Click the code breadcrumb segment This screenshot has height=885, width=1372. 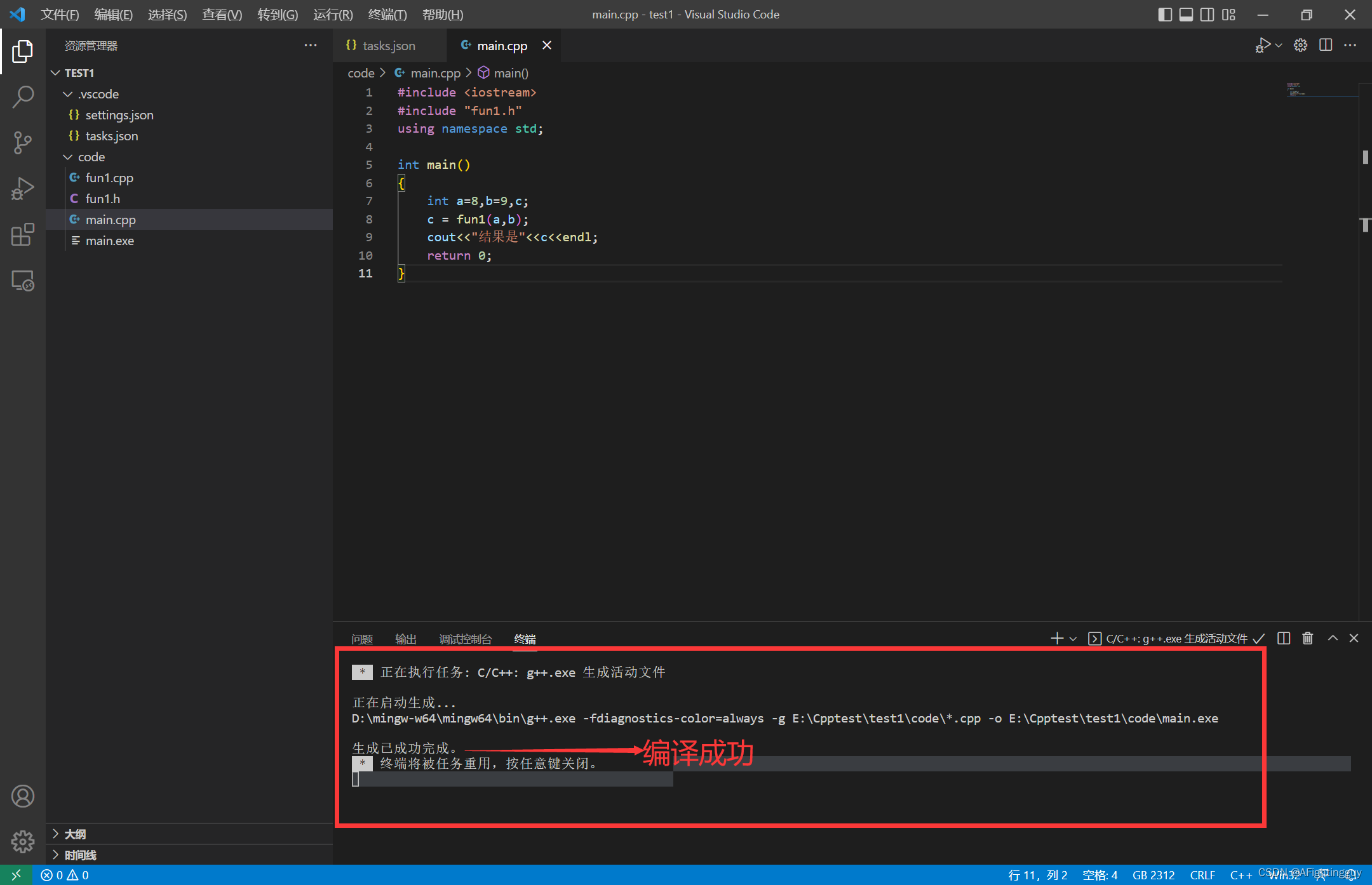click(x=361, y=73)
